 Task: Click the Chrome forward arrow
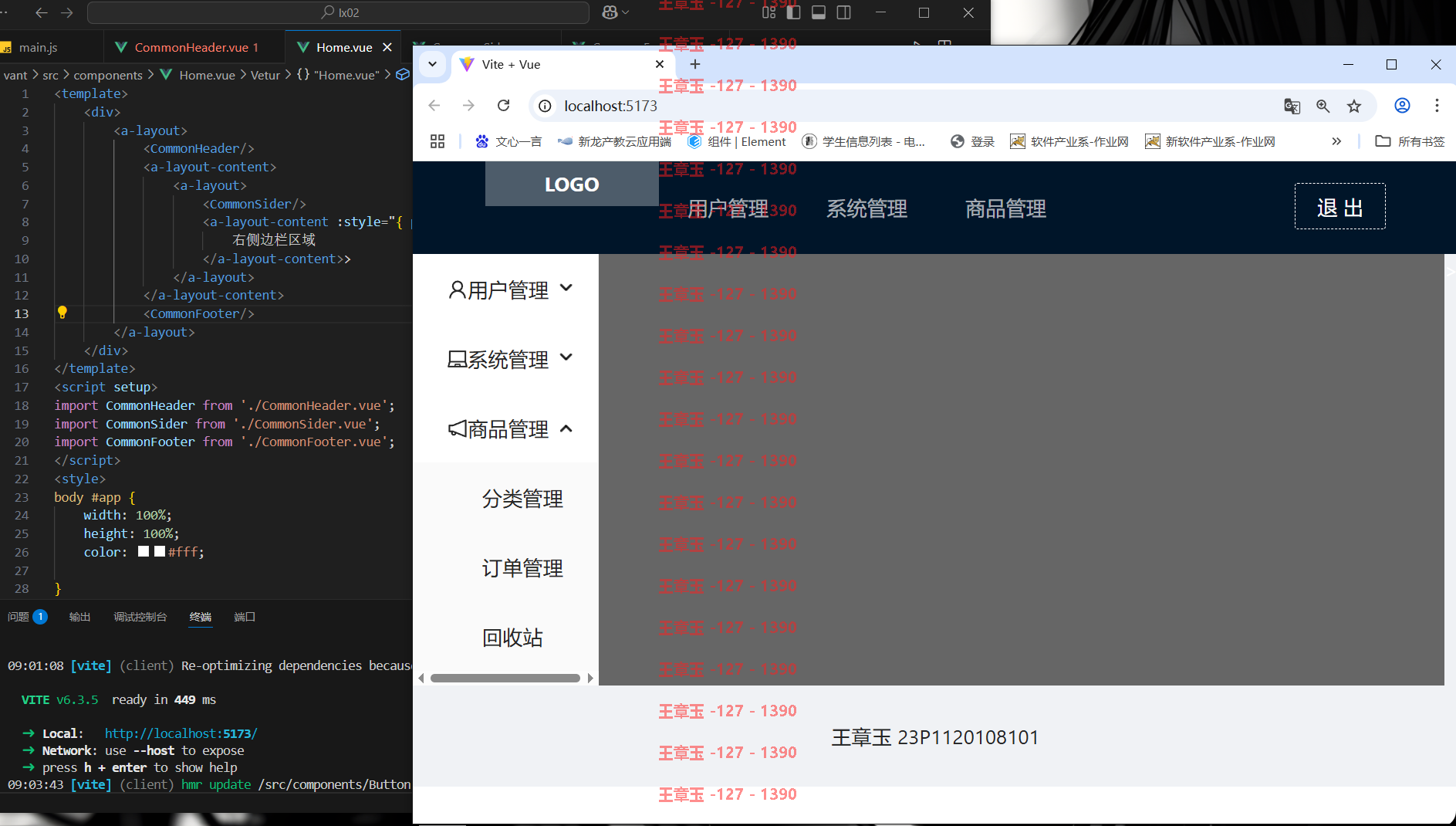point(468,106)
